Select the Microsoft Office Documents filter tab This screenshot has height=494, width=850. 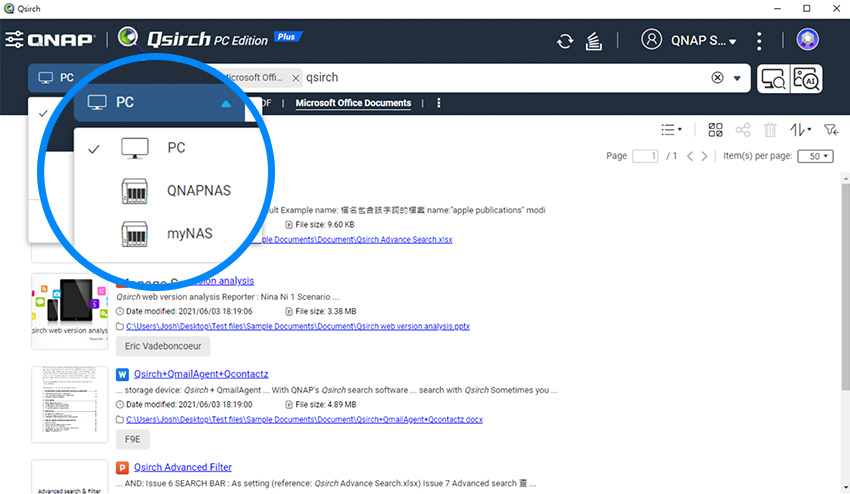(353, 103)
